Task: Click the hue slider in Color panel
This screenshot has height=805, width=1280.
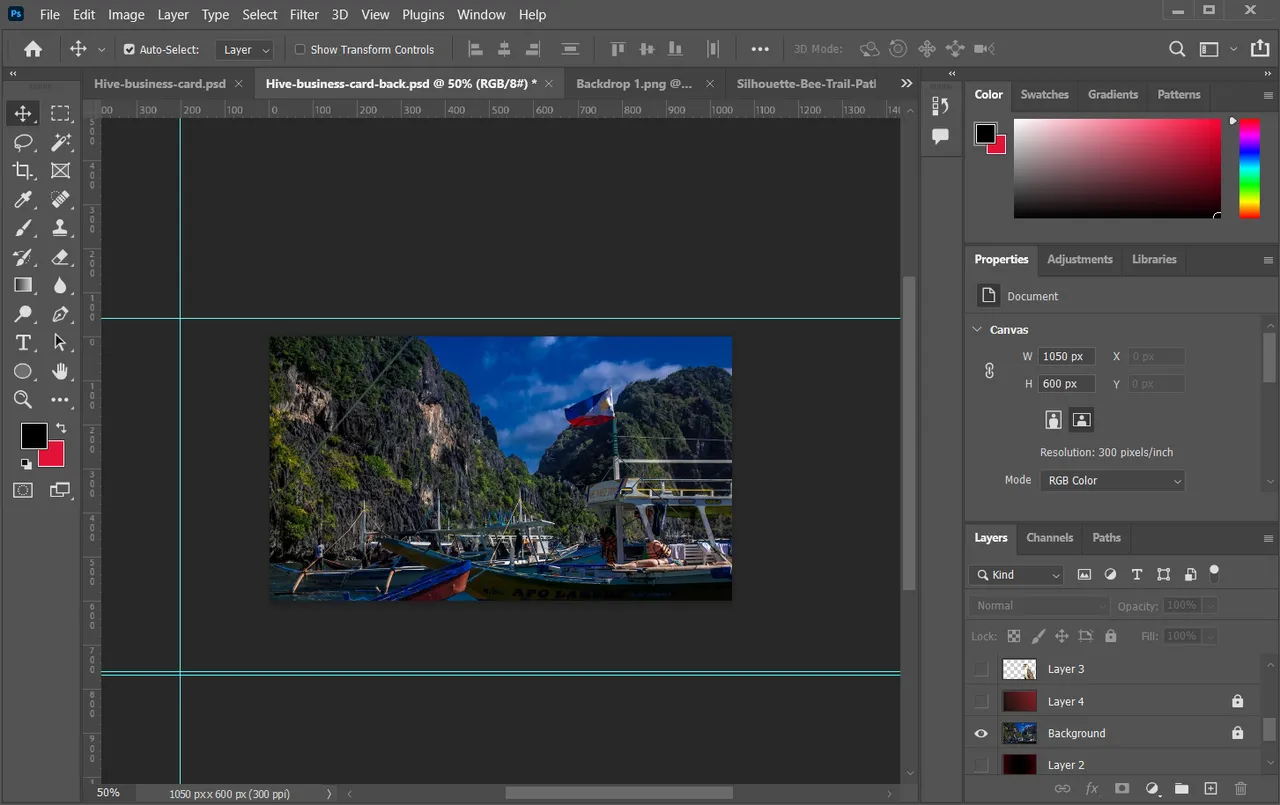Action: 1249,168
